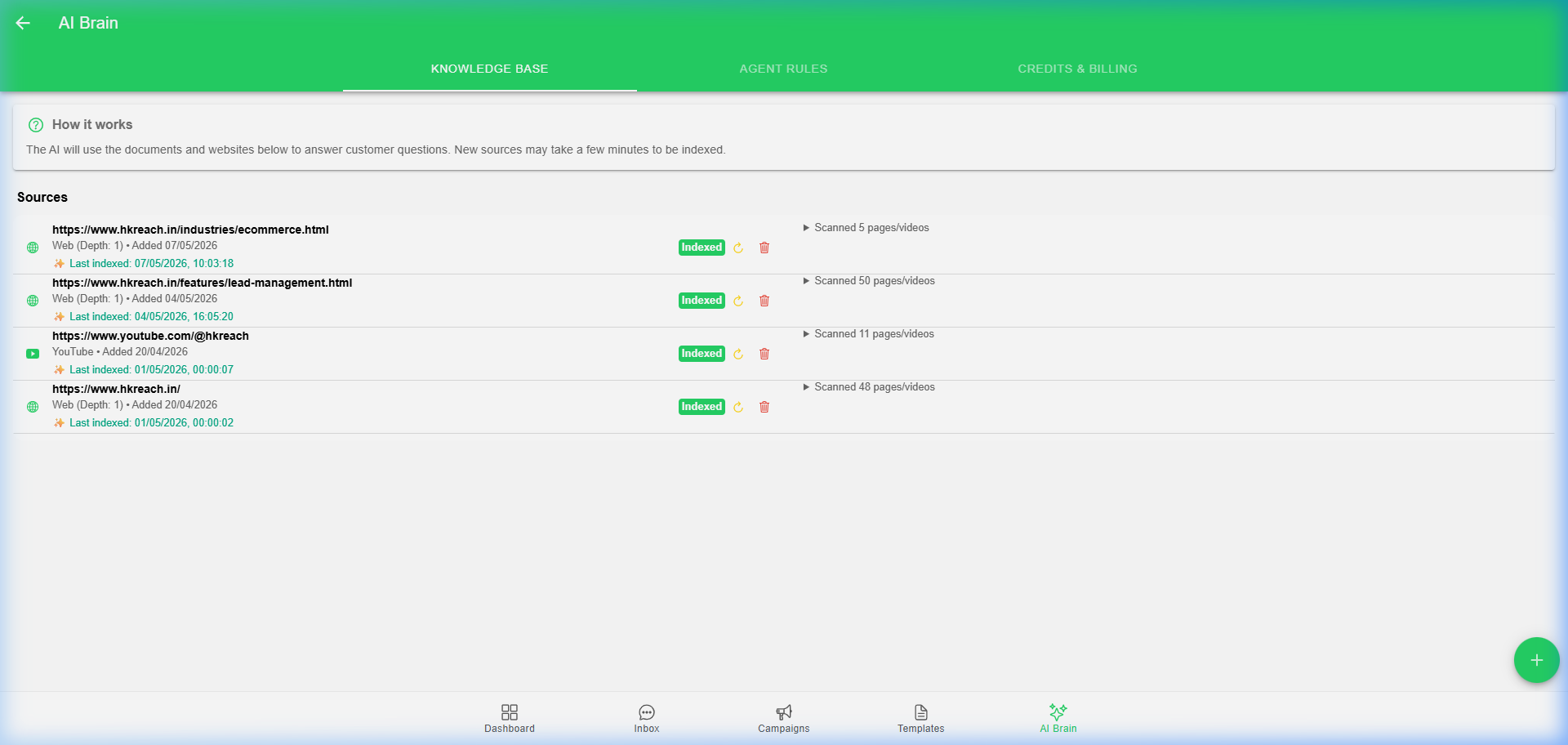The height and width of the screenshot is (745, 1568).
Task: Click Last indexed 01/05/2026, 00:00:02 text
Action: pyautogui.click(x=151, y=423)
